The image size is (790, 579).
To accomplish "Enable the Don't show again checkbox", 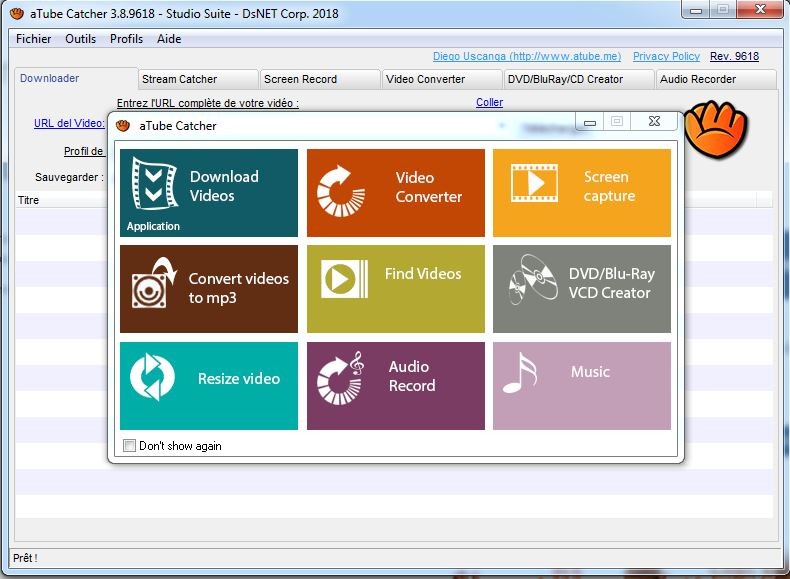I will tap(129, 445).
